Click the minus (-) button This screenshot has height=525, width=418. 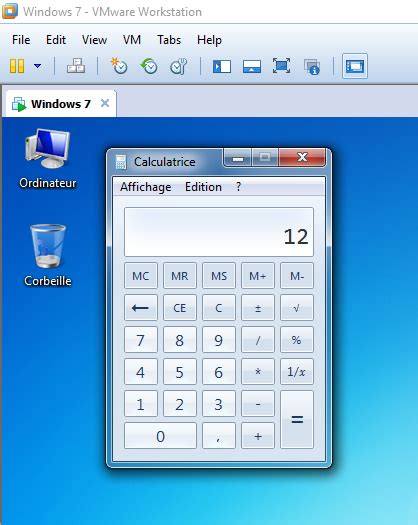(258, 404)
